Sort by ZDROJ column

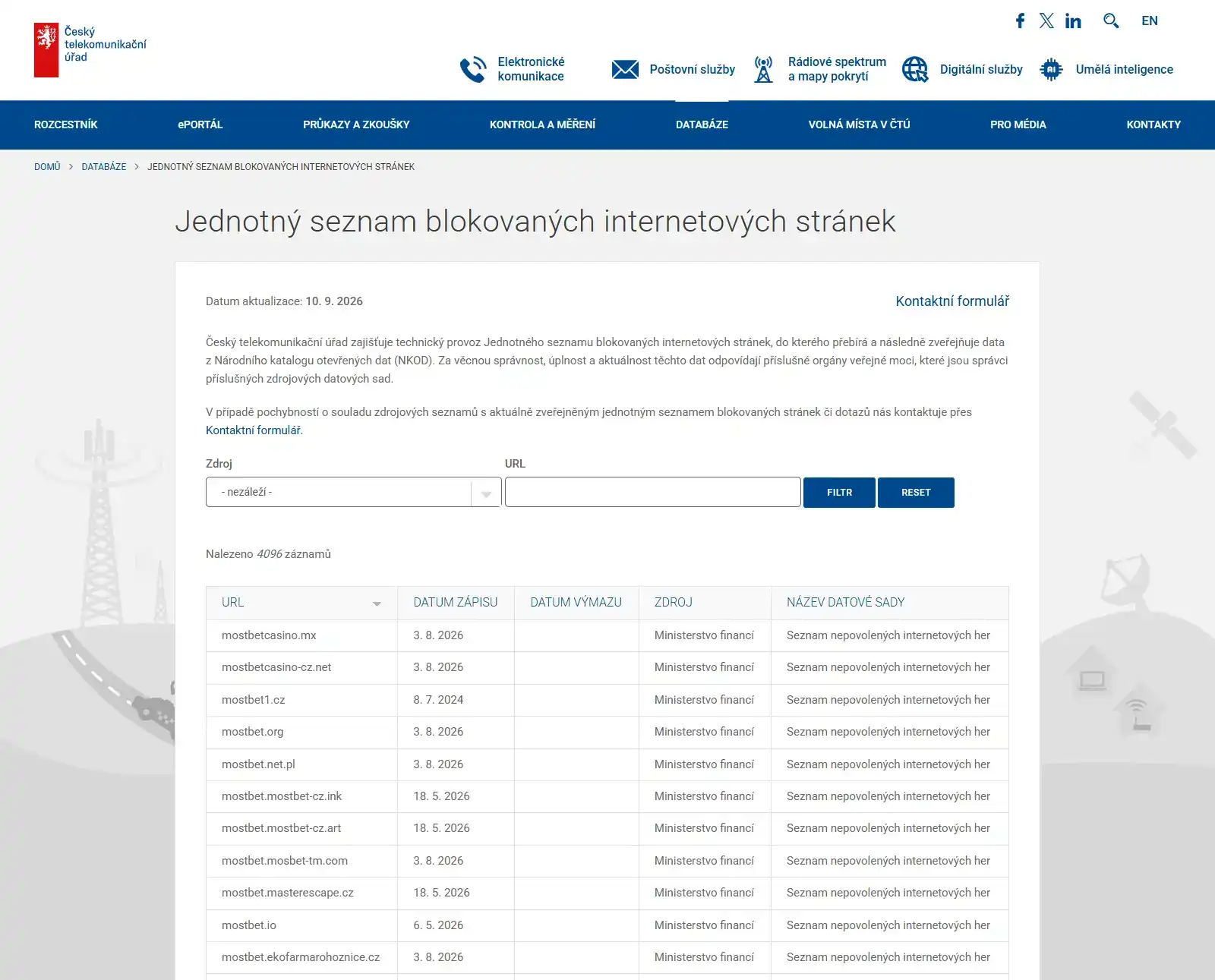point(674,602)
